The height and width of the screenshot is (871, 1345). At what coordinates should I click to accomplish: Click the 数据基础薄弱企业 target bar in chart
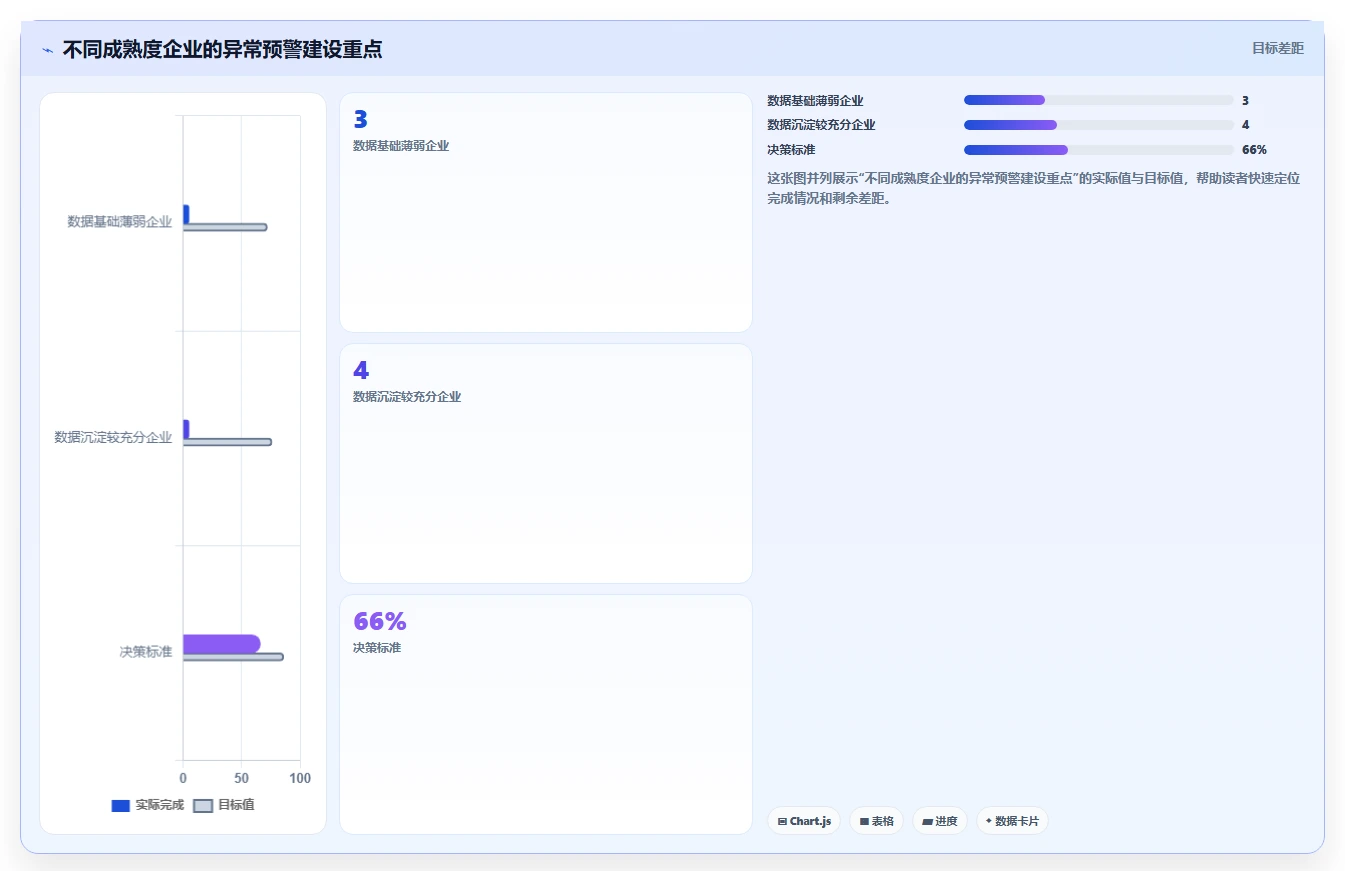pyautogui.click(x=225, y=227)
